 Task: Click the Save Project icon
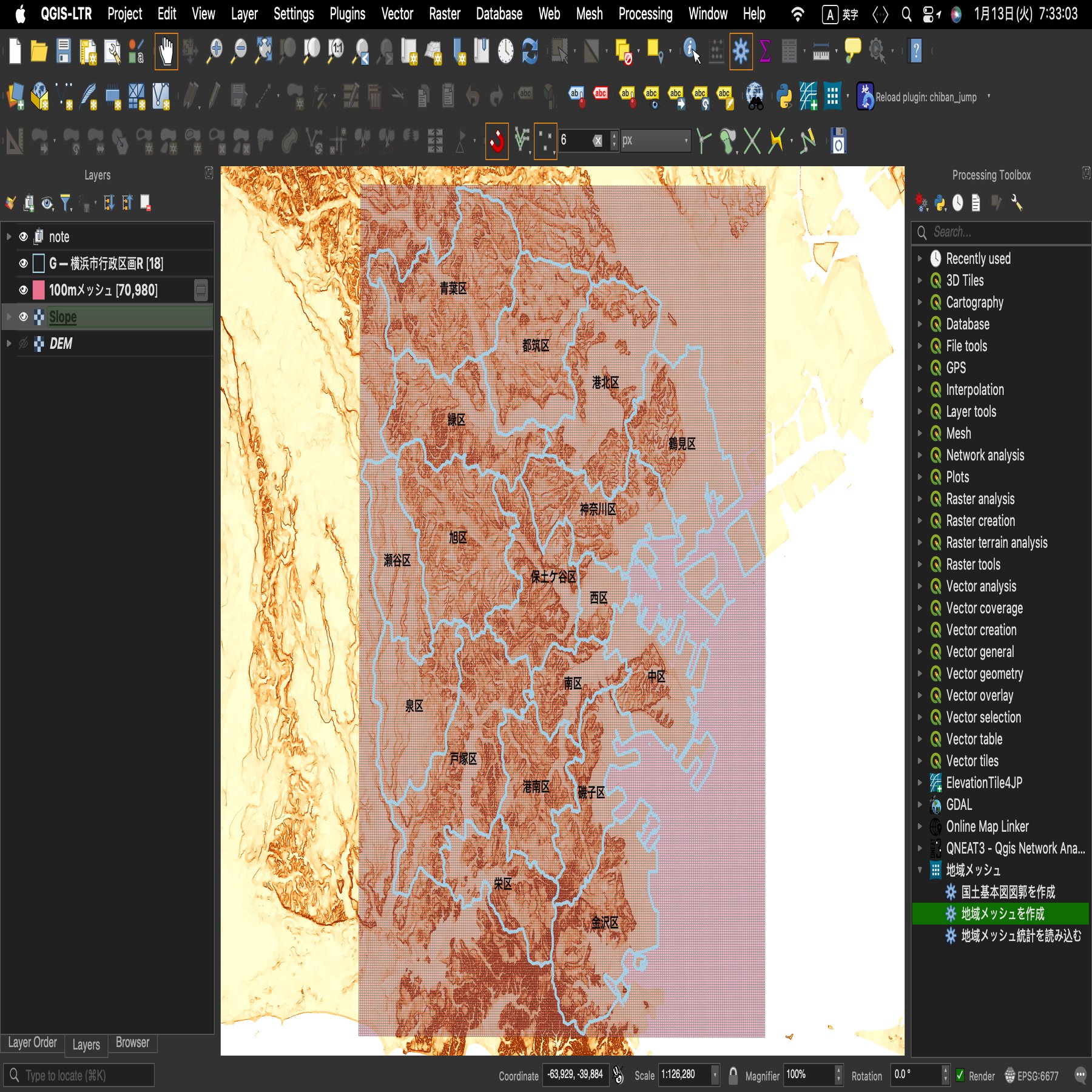[64, 52]
